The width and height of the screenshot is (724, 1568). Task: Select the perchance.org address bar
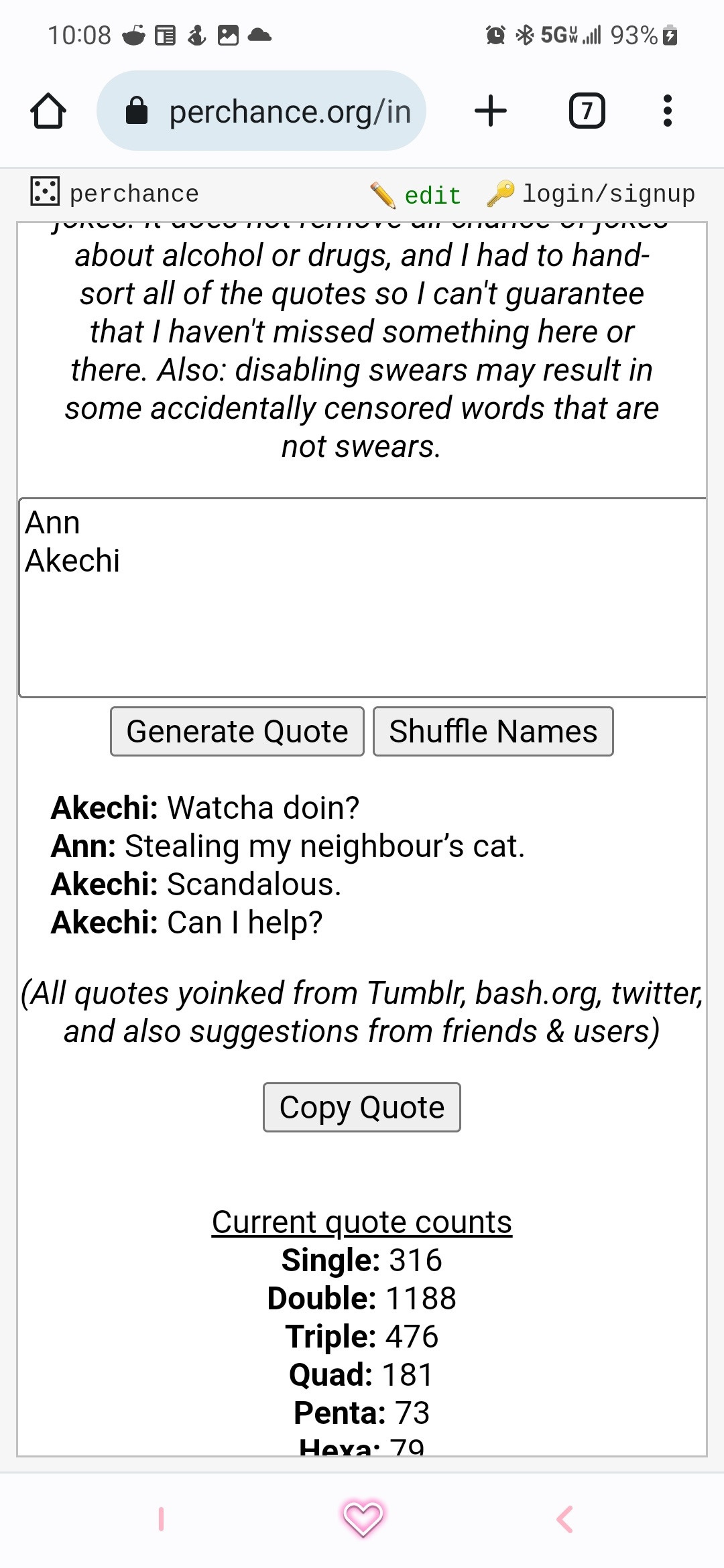pos(261,111)
